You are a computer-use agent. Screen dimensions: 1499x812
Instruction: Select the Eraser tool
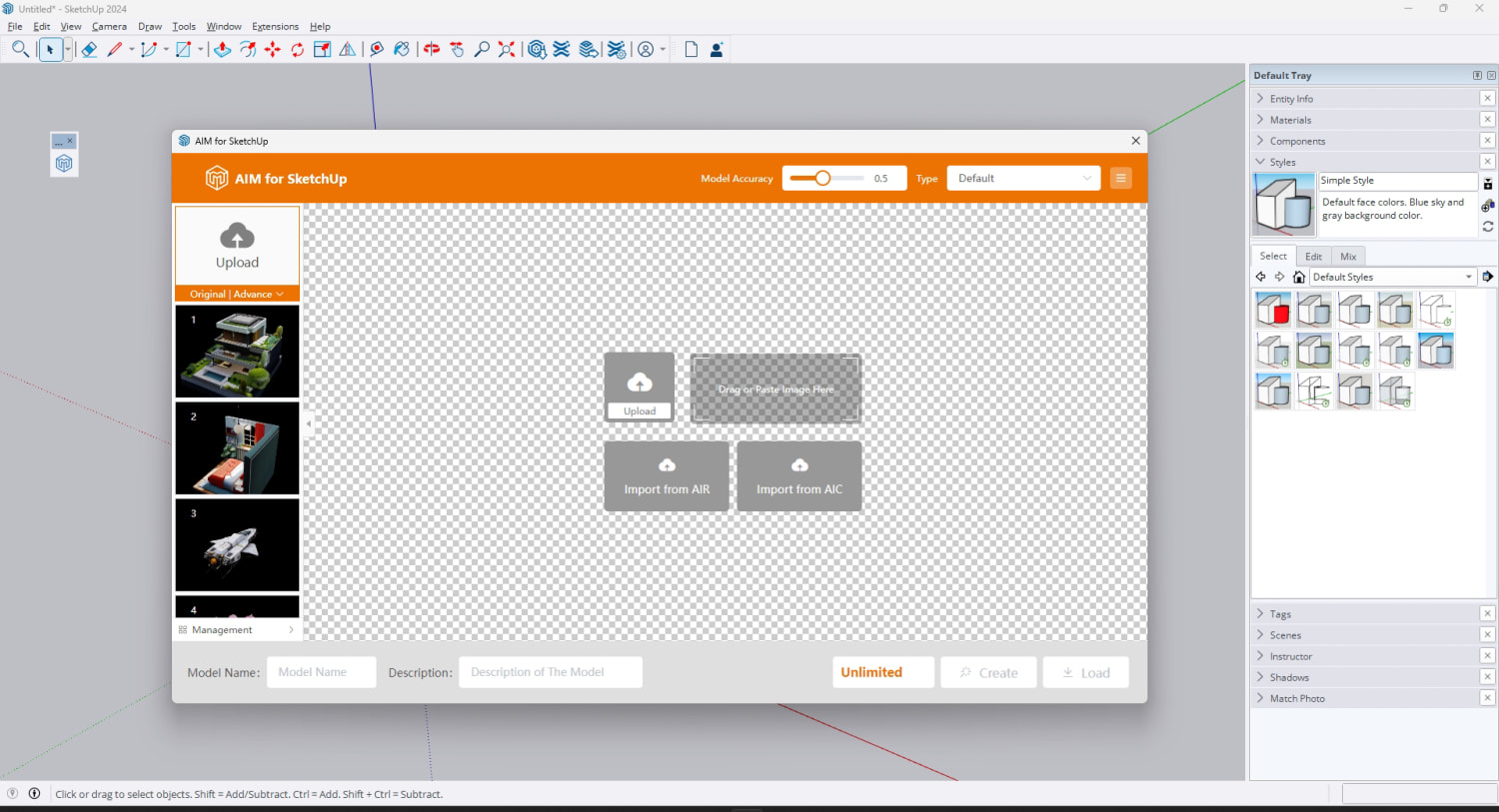pos(89,49)
